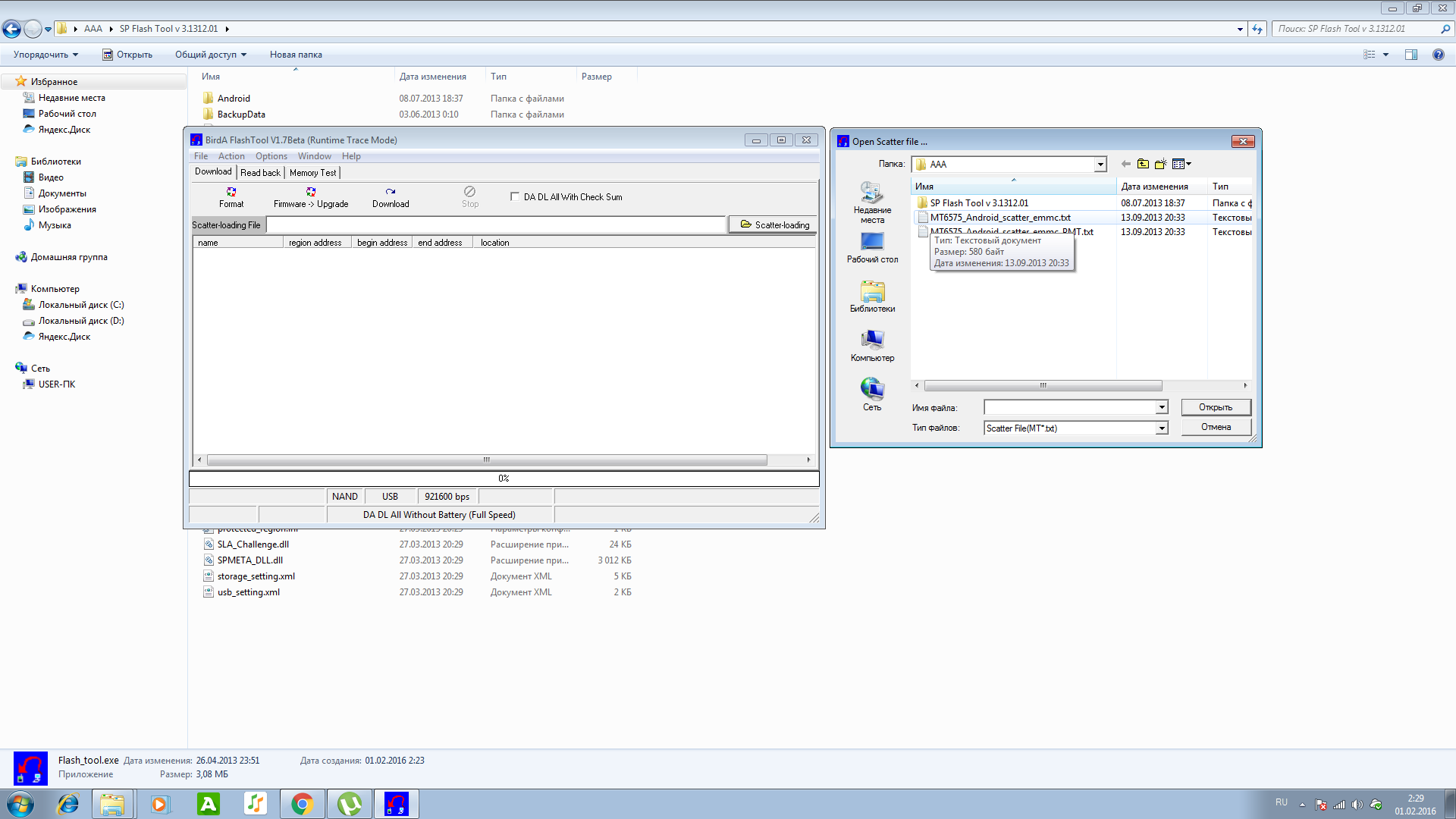Create a new folder in the Open Scatter dialog
Viewport: 1456px width, 819px height.
click(x=1160, y=164)
